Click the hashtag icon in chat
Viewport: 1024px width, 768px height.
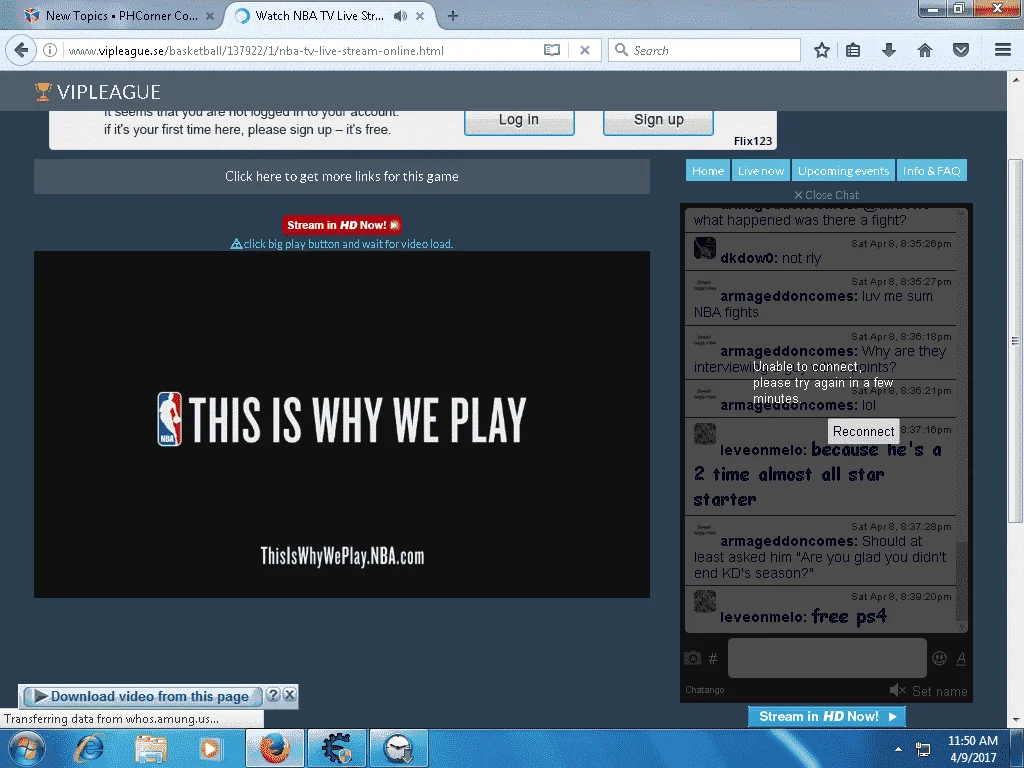[x=713, y=659]
